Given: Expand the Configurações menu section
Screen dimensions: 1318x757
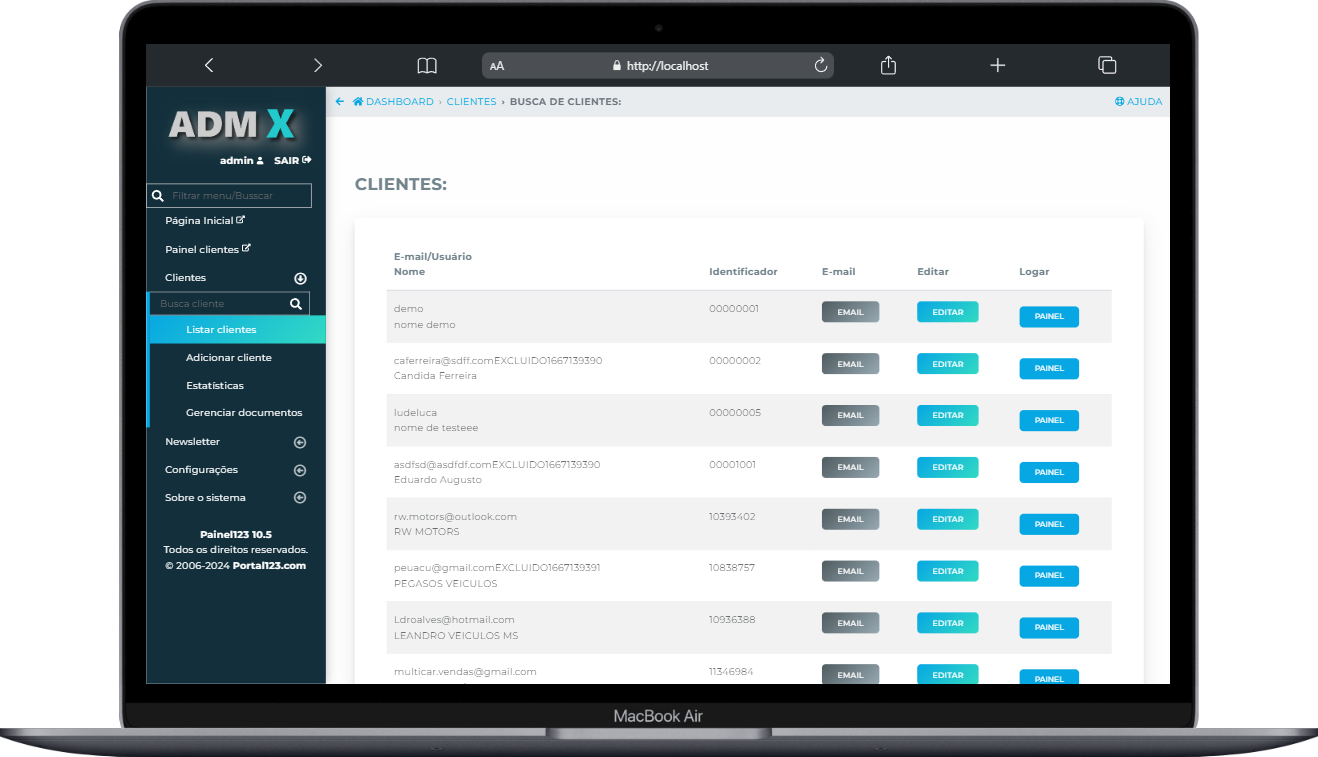Looking at the screenshot, I should 300,470.
